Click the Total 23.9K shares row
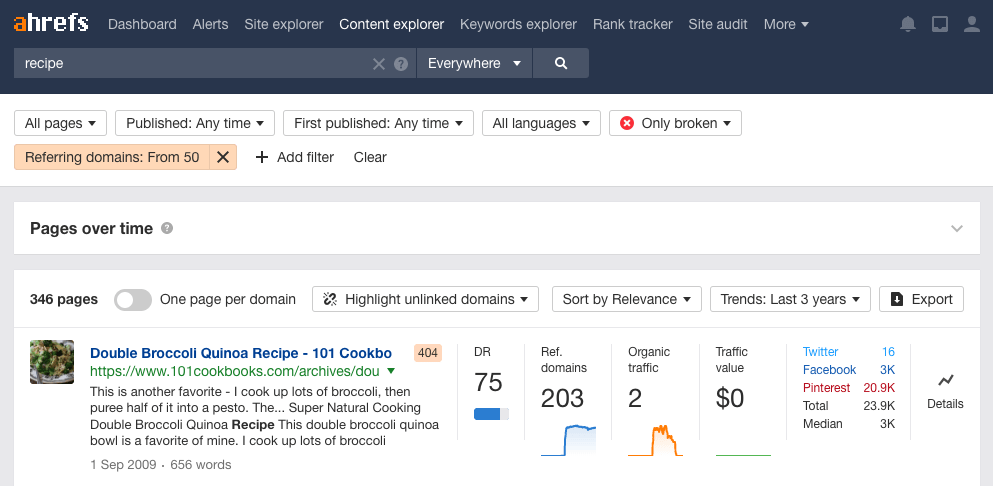The width and height of the screenshot is (993, 486). pos(849,406)
